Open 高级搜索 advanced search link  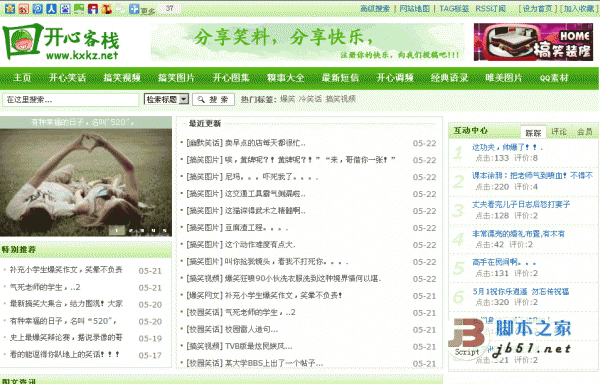tap(375, 8)
